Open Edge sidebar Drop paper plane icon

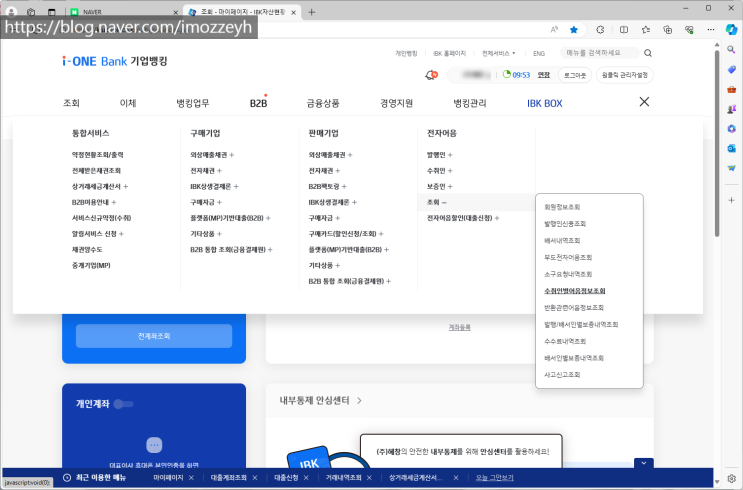[732, 168]
